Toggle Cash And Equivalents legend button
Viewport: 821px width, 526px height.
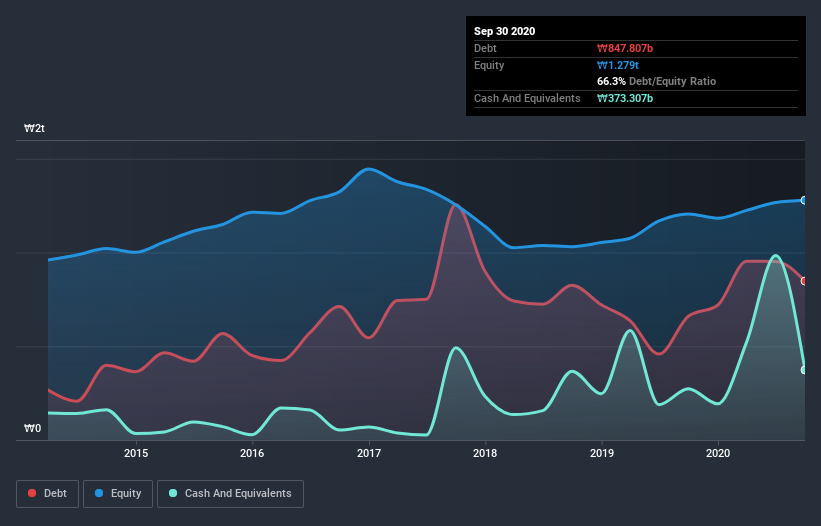tap(230, 494)
